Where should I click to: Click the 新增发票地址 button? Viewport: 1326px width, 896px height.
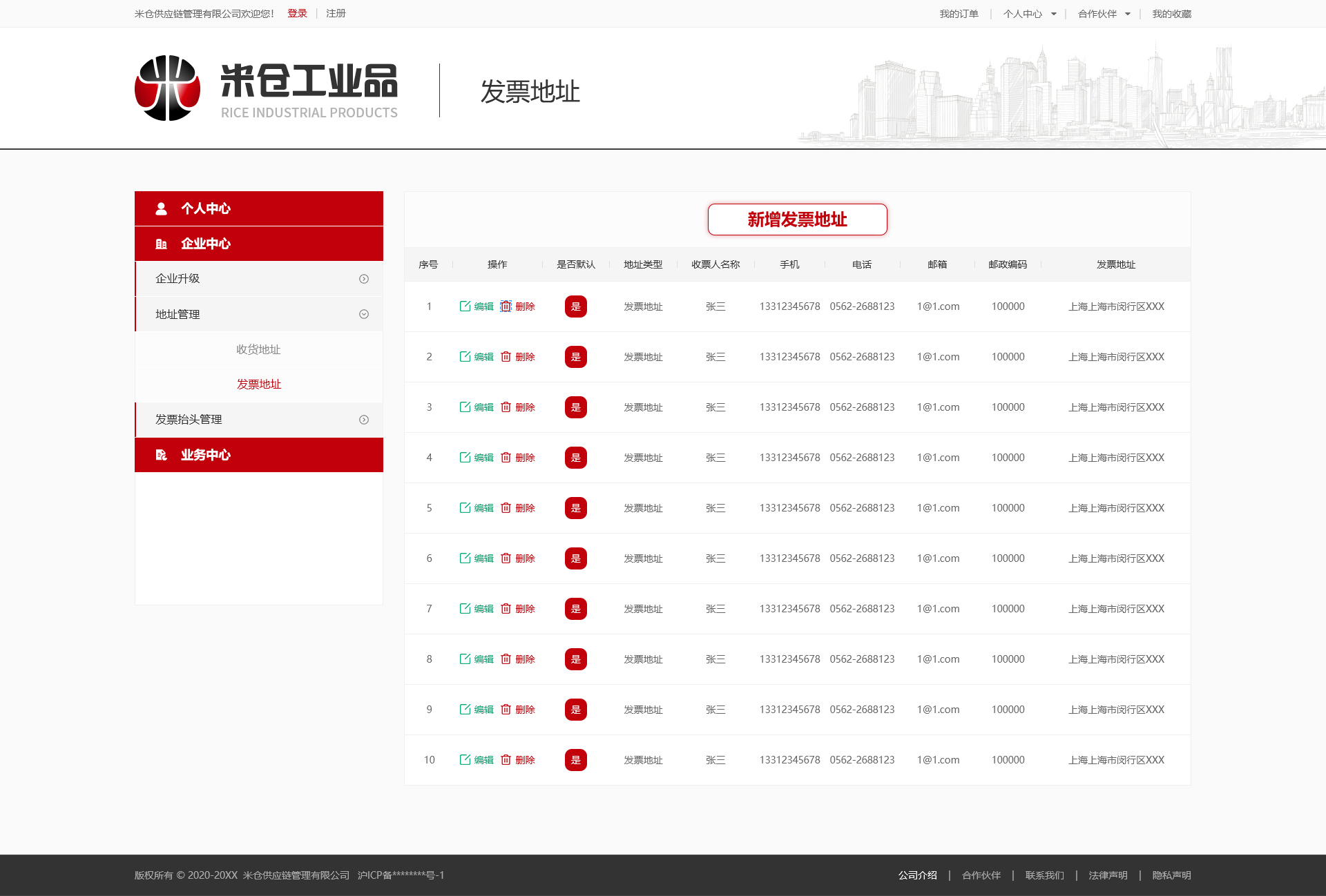point(797,220)
